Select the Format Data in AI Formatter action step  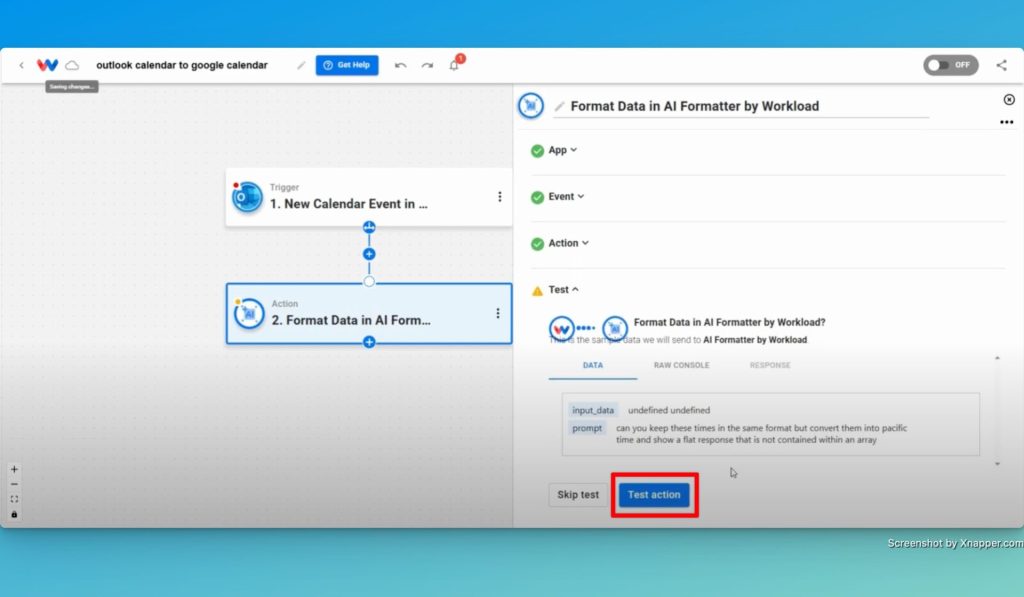click(x=369, y=314)
